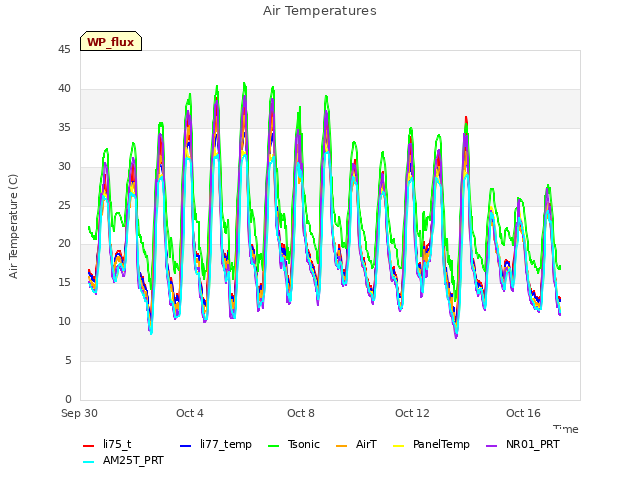Click the Oct 4 x-axis tick label
640x480 pixels.
pos(190,413)
